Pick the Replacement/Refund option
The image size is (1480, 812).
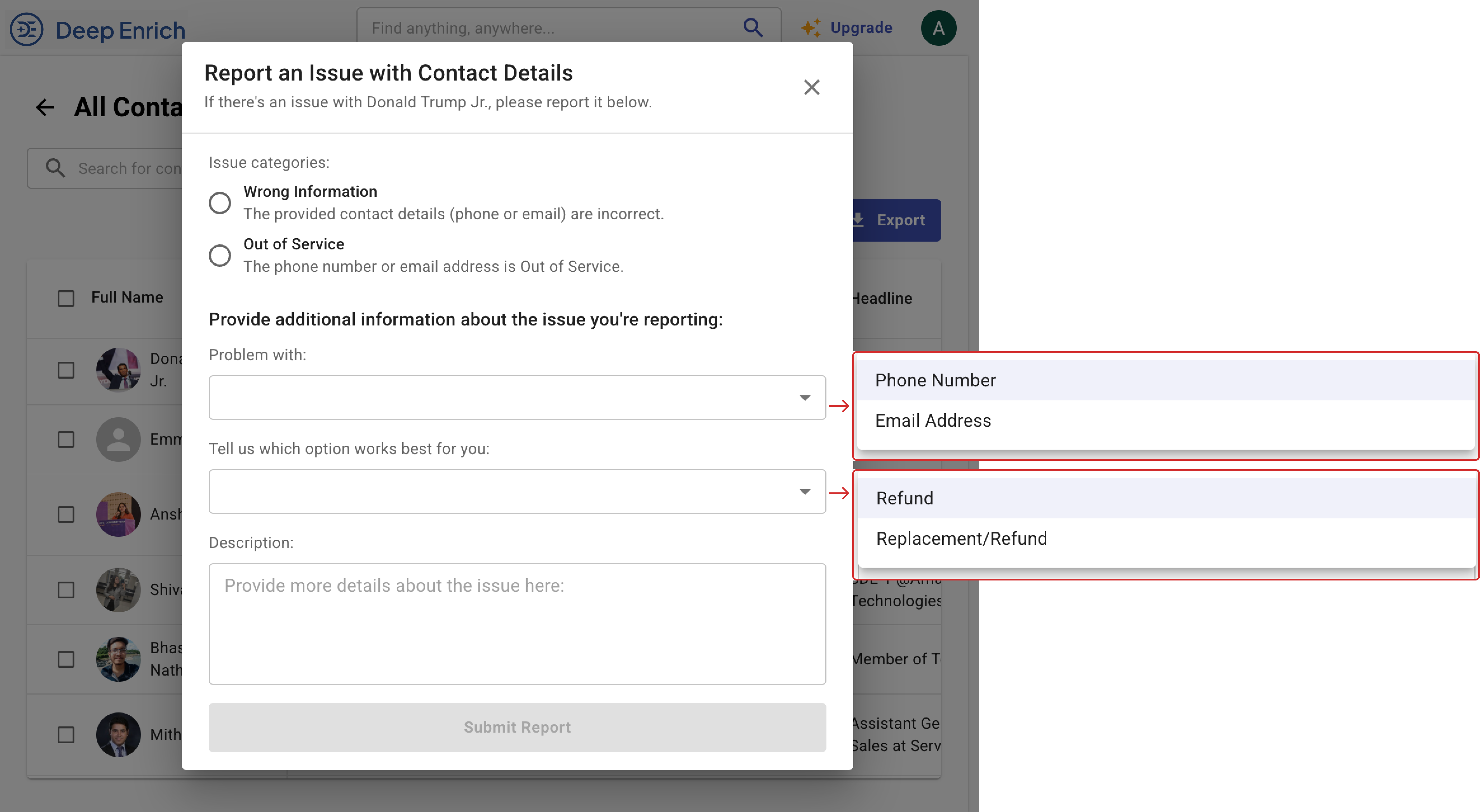pos(961,539)
